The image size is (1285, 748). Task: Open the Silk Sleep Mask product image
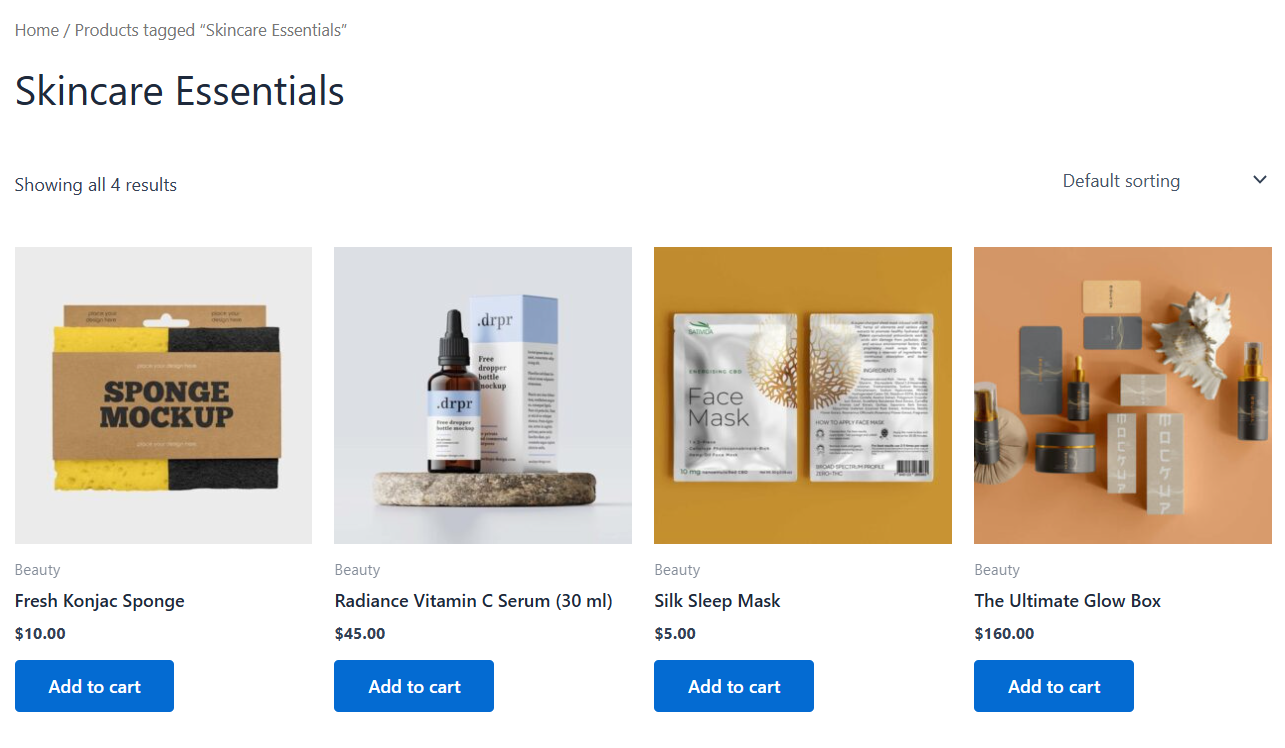pos(803,396)
